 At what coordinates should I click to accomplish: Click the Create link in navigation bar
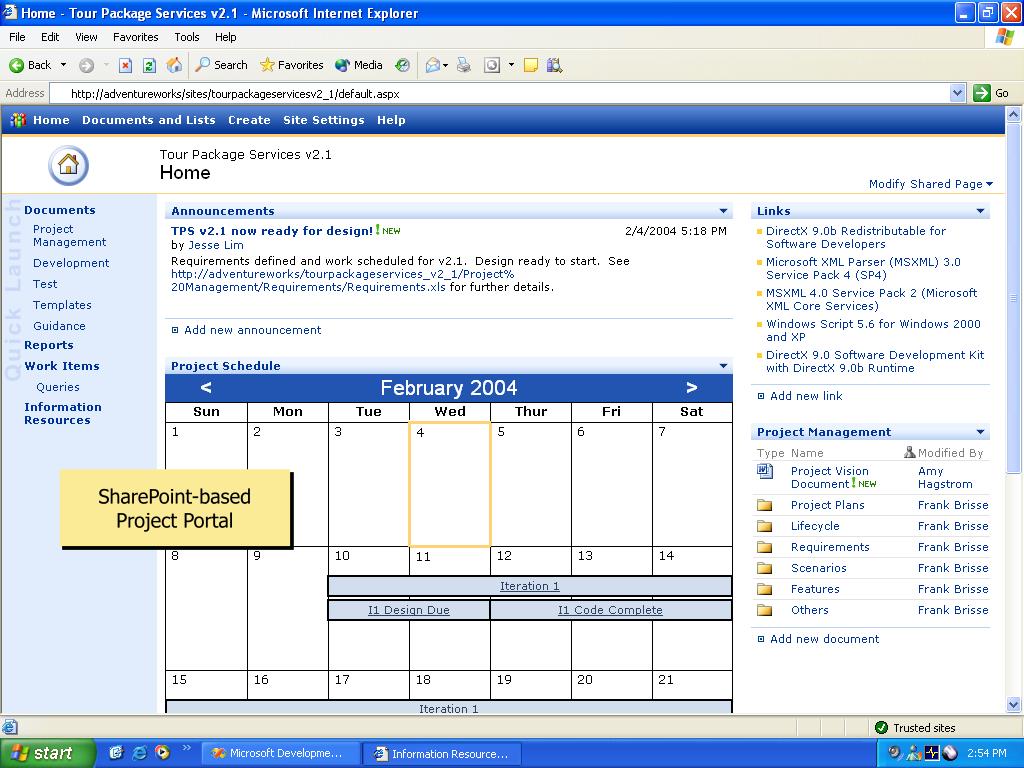coord(249,120)
